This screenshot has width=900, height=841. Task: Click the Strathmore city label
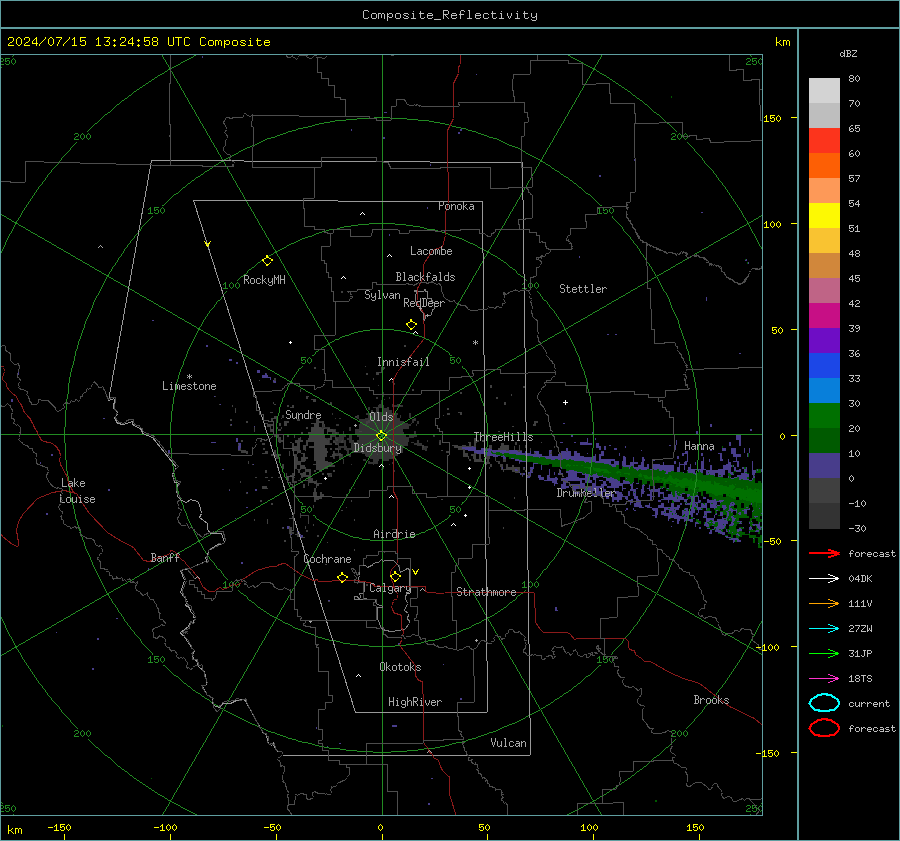(486, 592)
